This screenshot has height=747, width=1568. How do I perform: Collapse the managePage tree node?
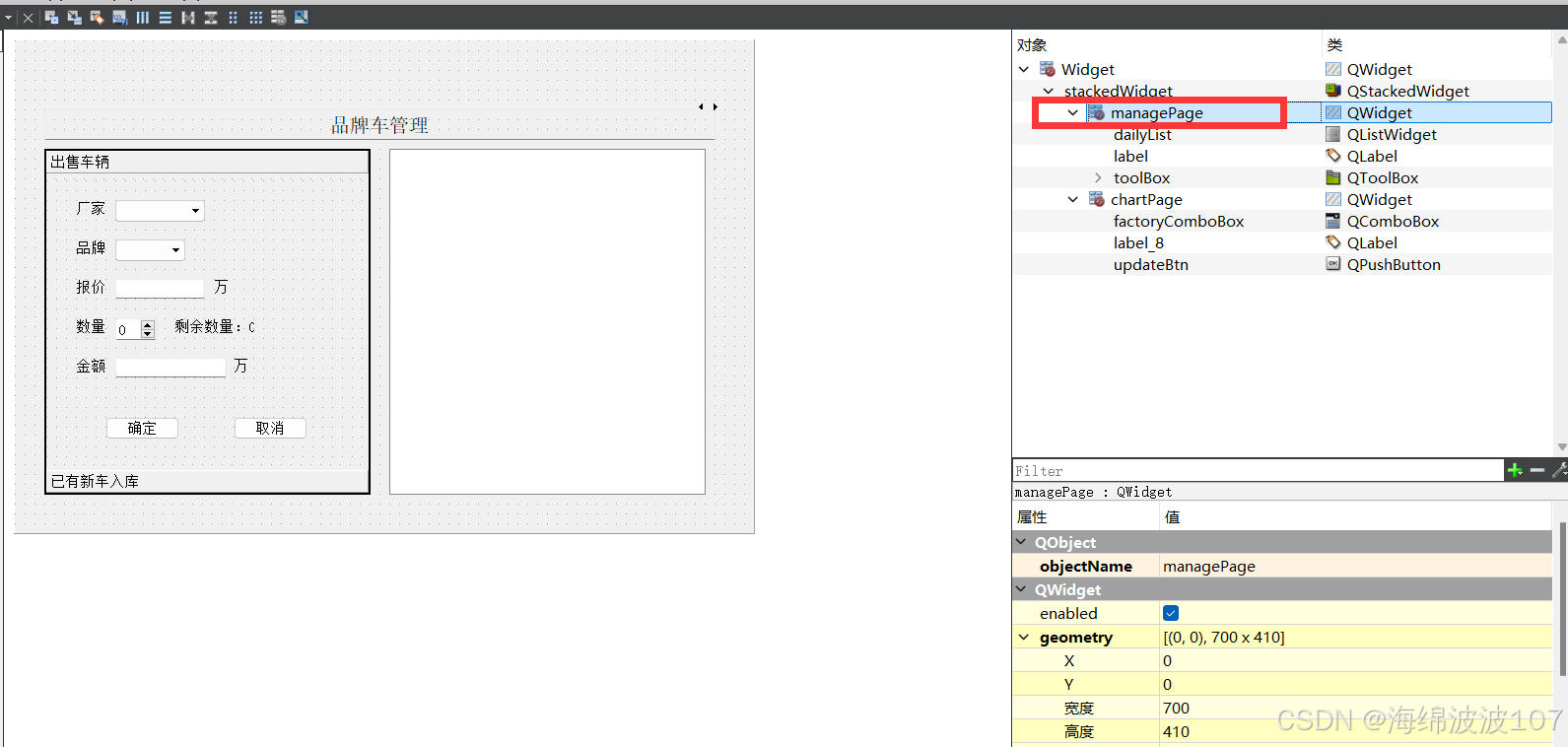click(1073, 112)
